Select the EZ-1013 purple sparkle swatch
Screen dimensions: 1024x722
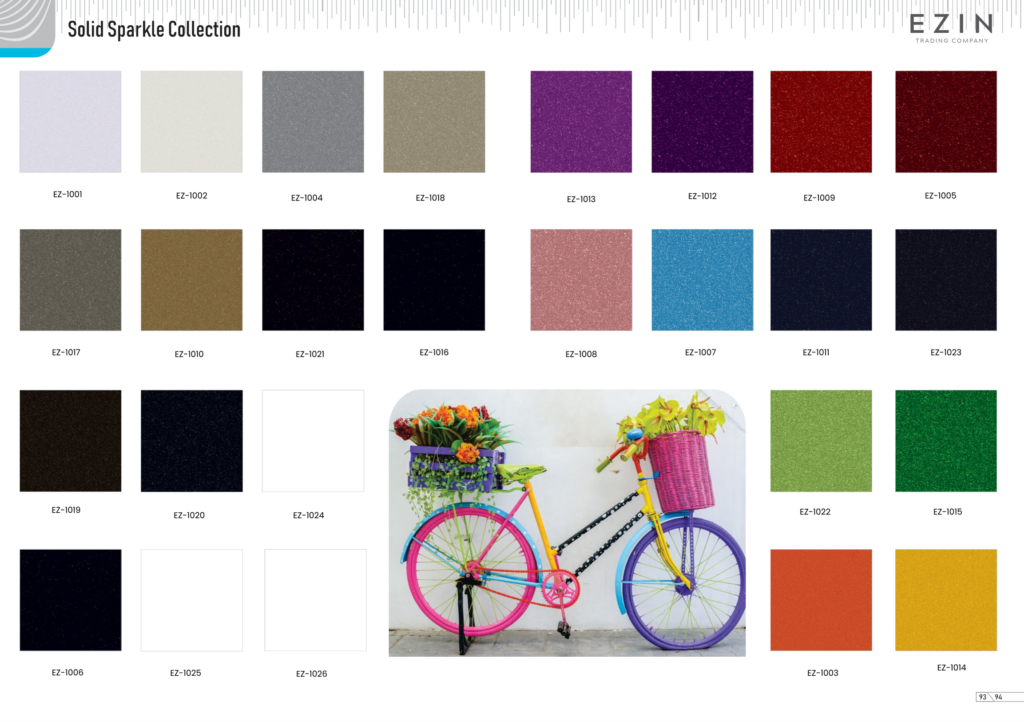click(x=581, y=121)
